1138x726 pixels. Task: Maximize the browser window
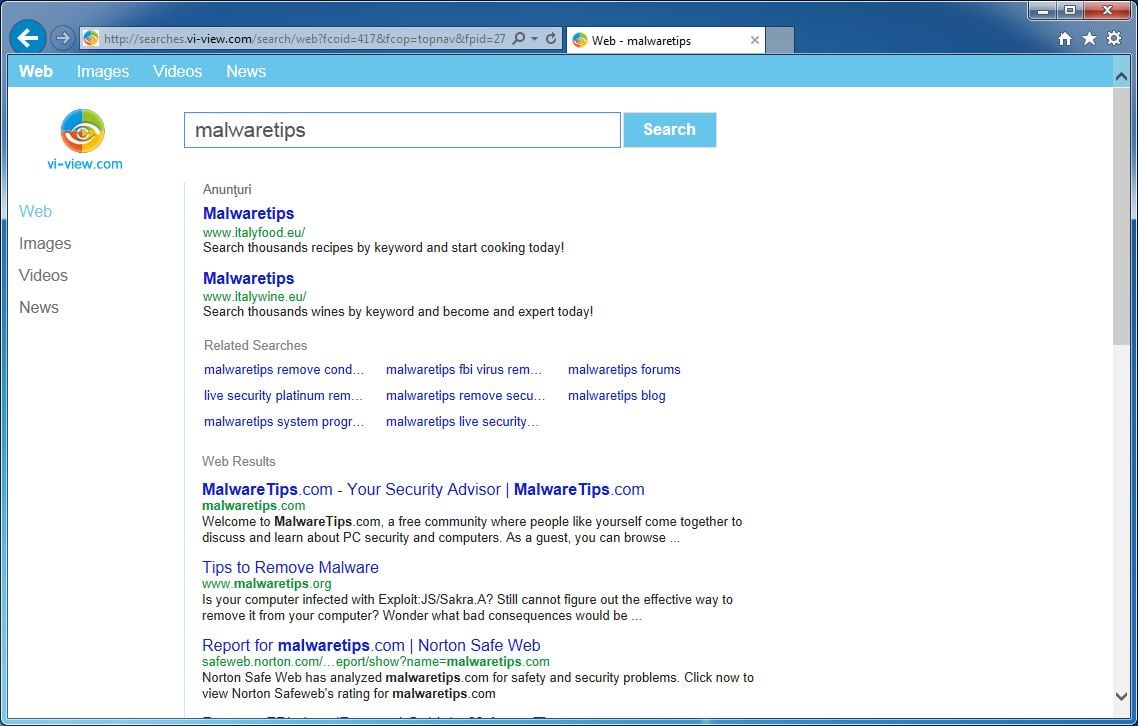(1070, 10)
